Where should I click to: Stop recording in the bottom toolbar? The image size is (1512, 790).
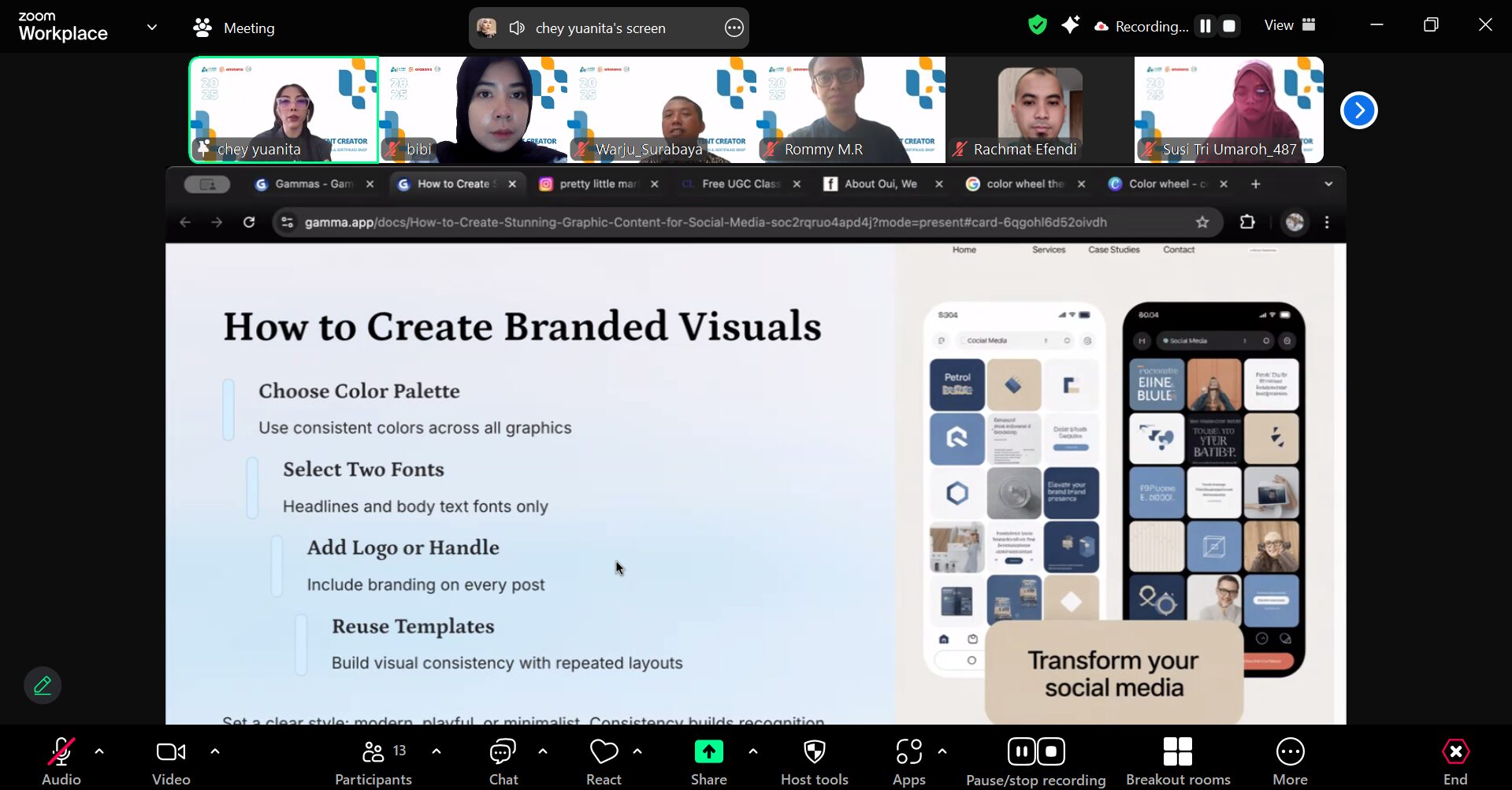point(1051,751)
